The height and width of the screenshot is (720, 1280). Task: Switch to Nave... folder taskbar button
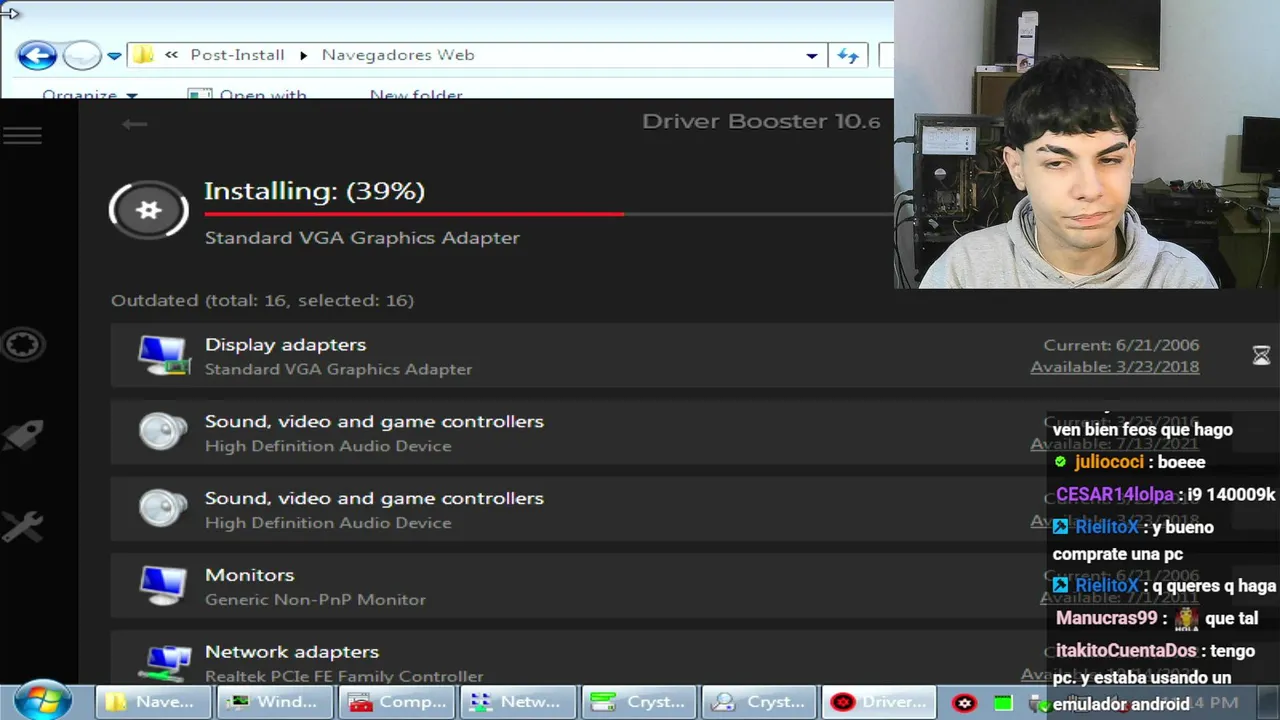tap(155, 702)
